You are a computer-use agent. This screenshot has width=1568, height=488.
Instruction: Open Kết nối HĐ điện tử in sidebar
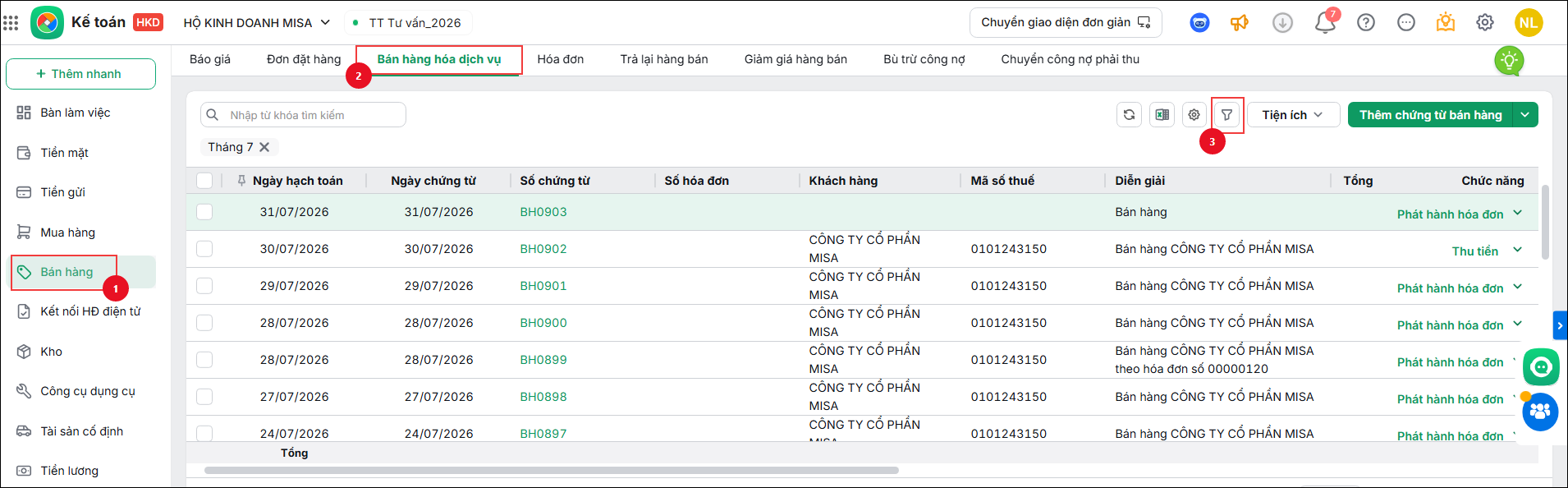[80, 311]
